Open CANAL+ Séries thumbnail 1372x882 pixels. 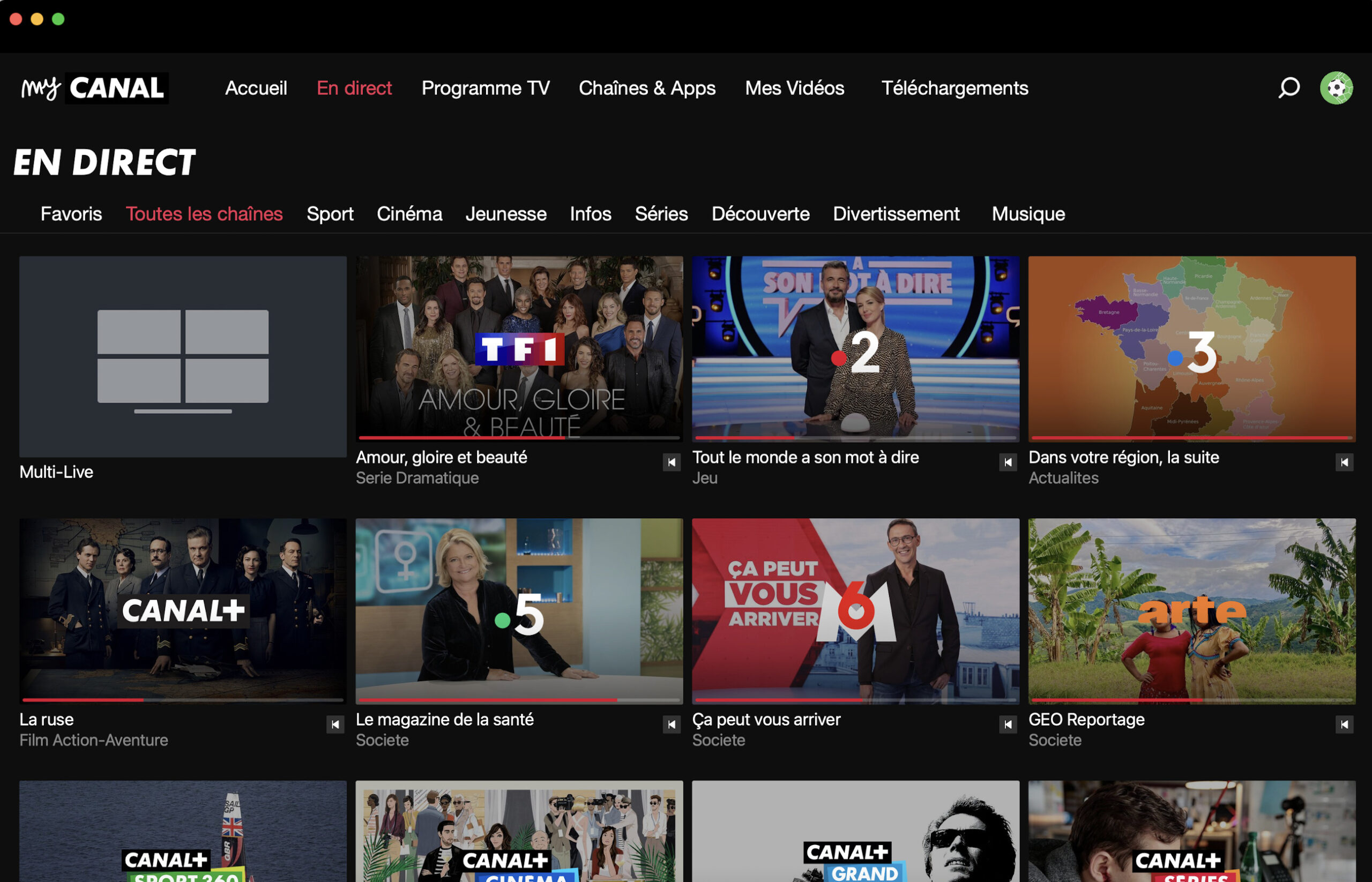(1191, 831)
